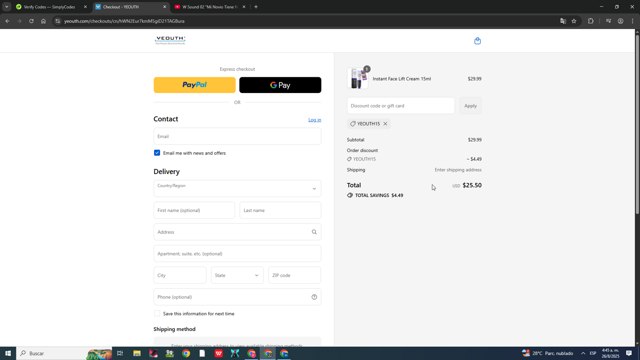This screenshot has width=640, height=360.
Task: Open Task View on the taskbar
Action: pos(120,353)
